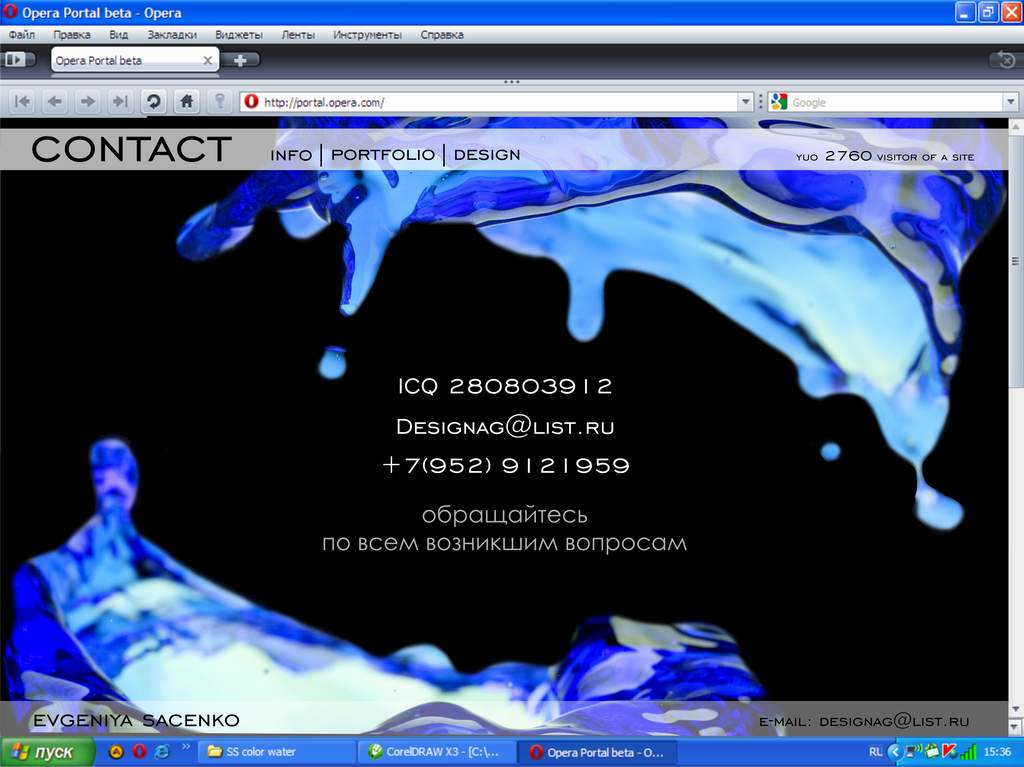Click the Opera icon in address field
Viewport: 1024px width, 767px height.
(251, 102)
